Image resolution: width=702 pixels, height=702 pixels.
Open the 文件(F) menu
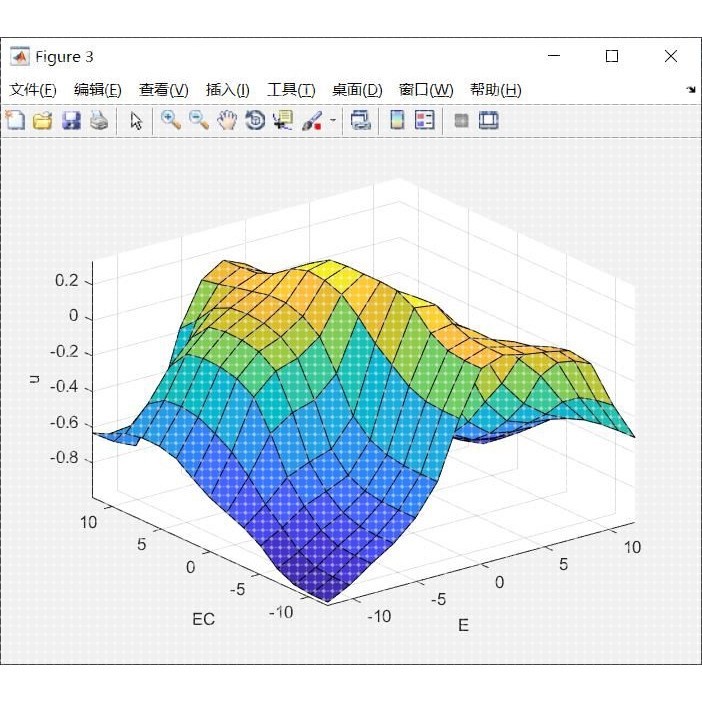(33, 90)
